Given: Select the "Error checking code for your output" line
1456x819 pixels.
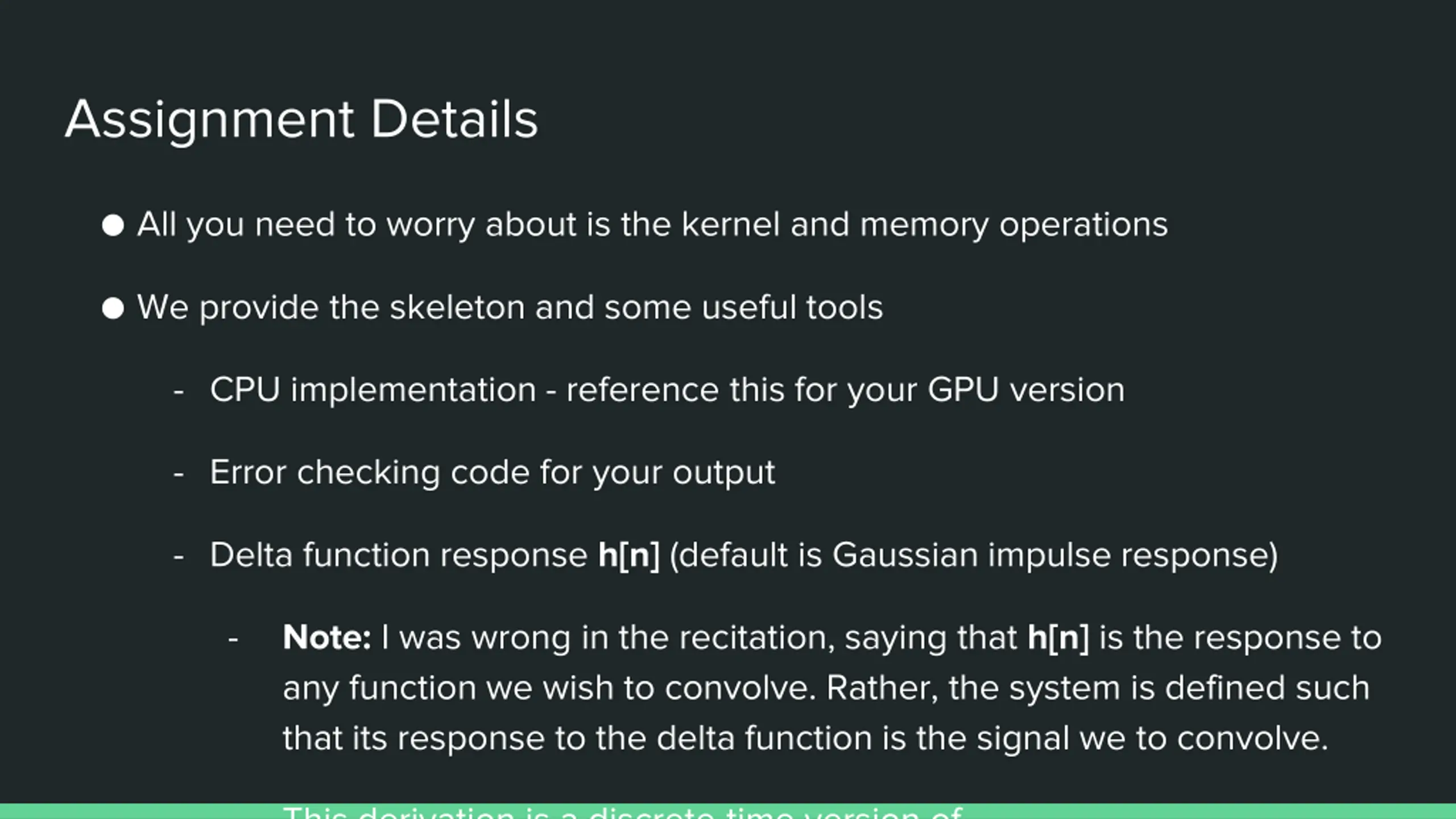Looking at the screenshot, I should pos(493,473).
